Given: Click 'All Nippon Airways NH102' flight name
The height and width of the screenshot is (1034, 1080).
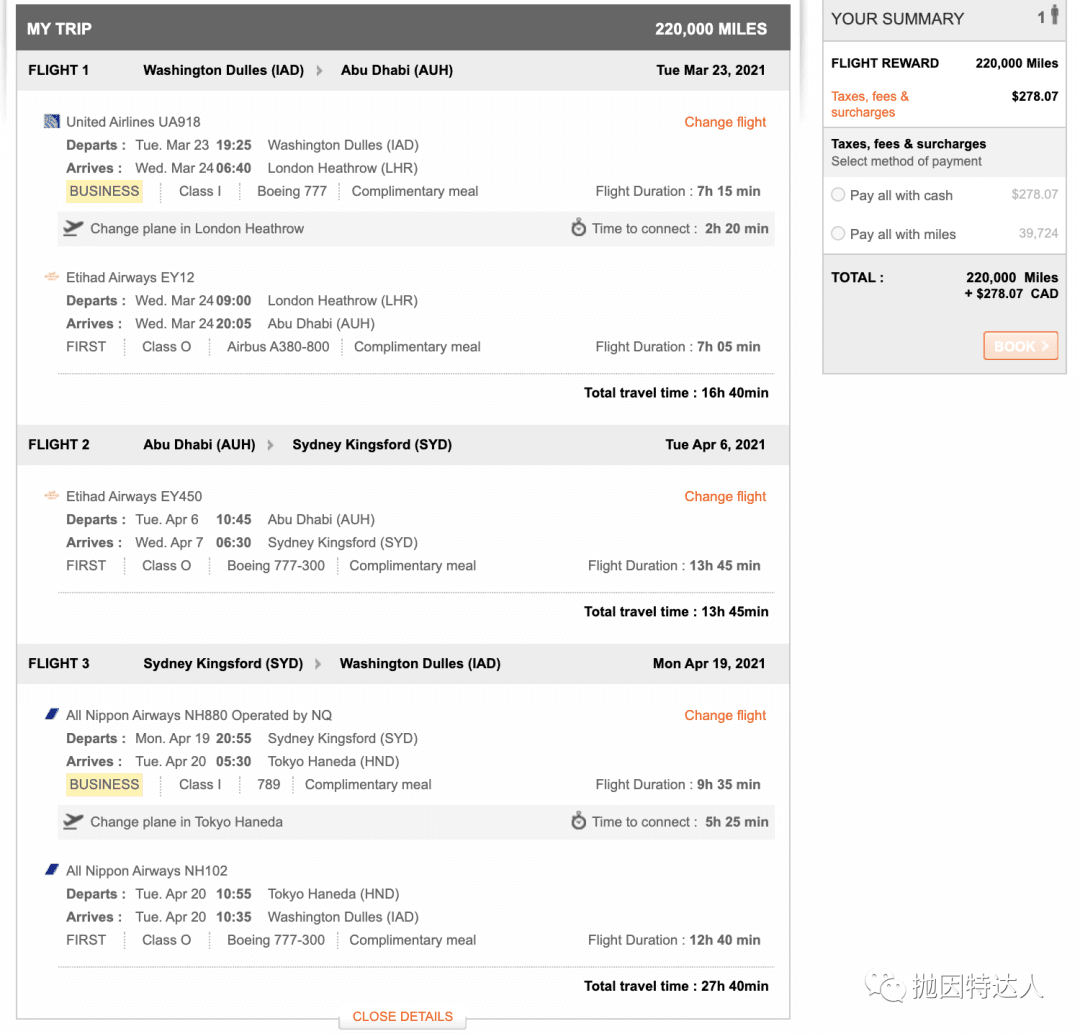Looking at the screenshot, I should pyautogui.click(x=147, y=871).
